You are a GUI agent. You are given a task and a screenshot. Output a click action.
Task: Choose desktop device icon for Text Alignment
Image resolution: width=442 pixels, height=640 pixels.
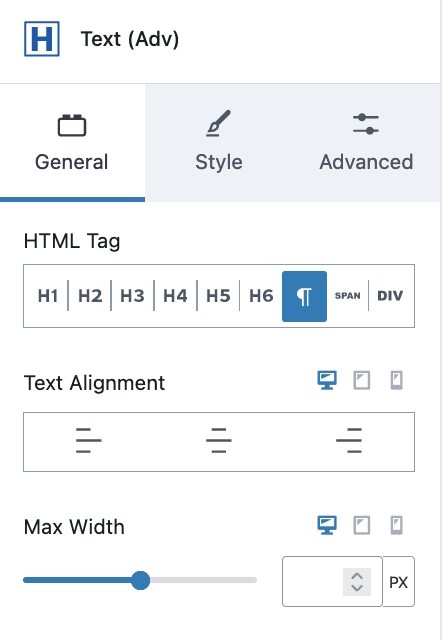coord(327,380)
